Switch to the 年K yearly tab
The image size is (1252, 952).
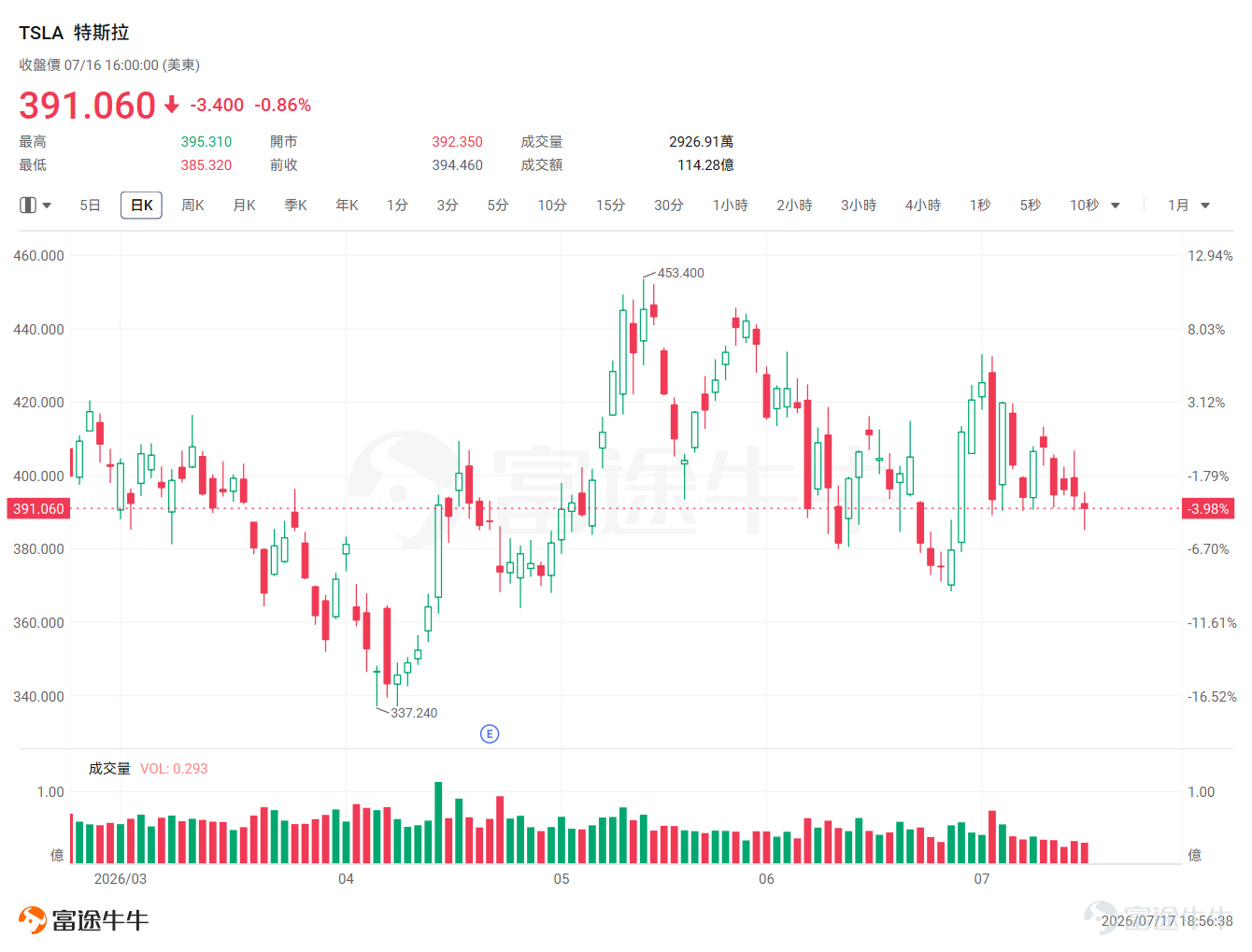tap(347, 205)
